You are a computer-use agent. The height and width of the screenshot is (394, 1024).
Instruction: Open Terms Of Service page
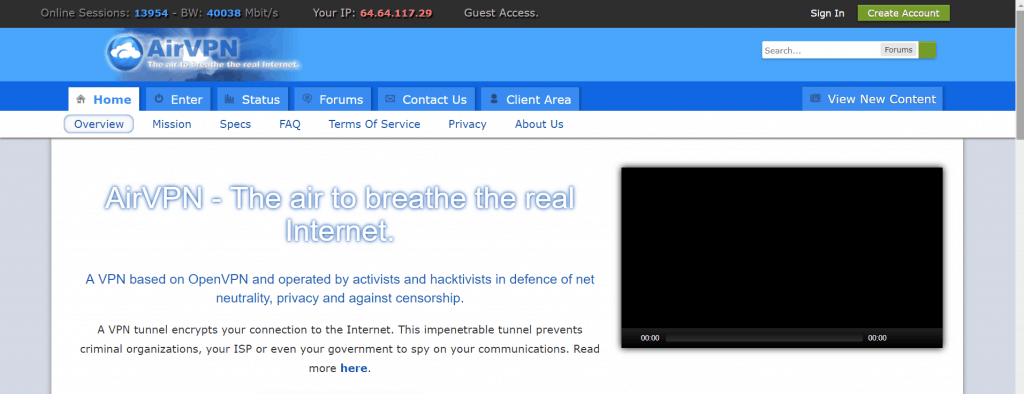[374, 124]
